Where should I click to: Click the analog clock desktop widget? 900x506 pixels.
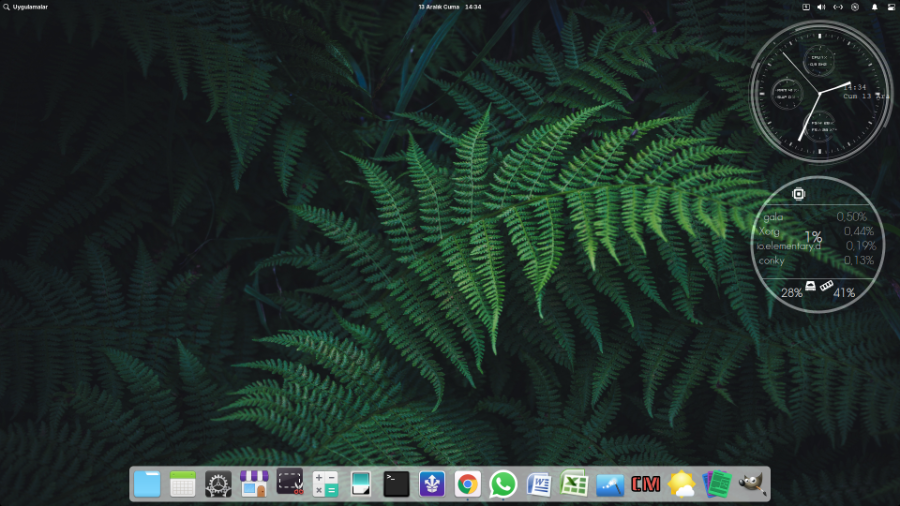pos(822,93)
